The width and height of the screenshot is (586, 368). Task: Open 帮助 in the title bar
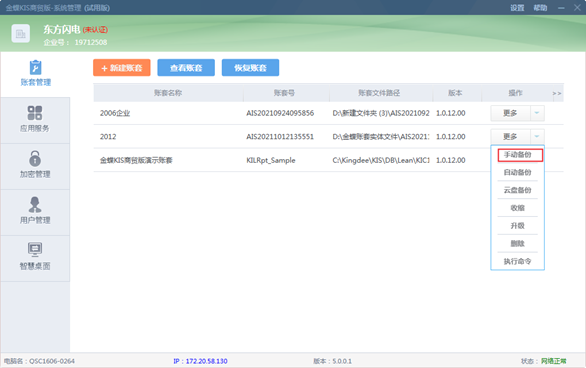540,8
